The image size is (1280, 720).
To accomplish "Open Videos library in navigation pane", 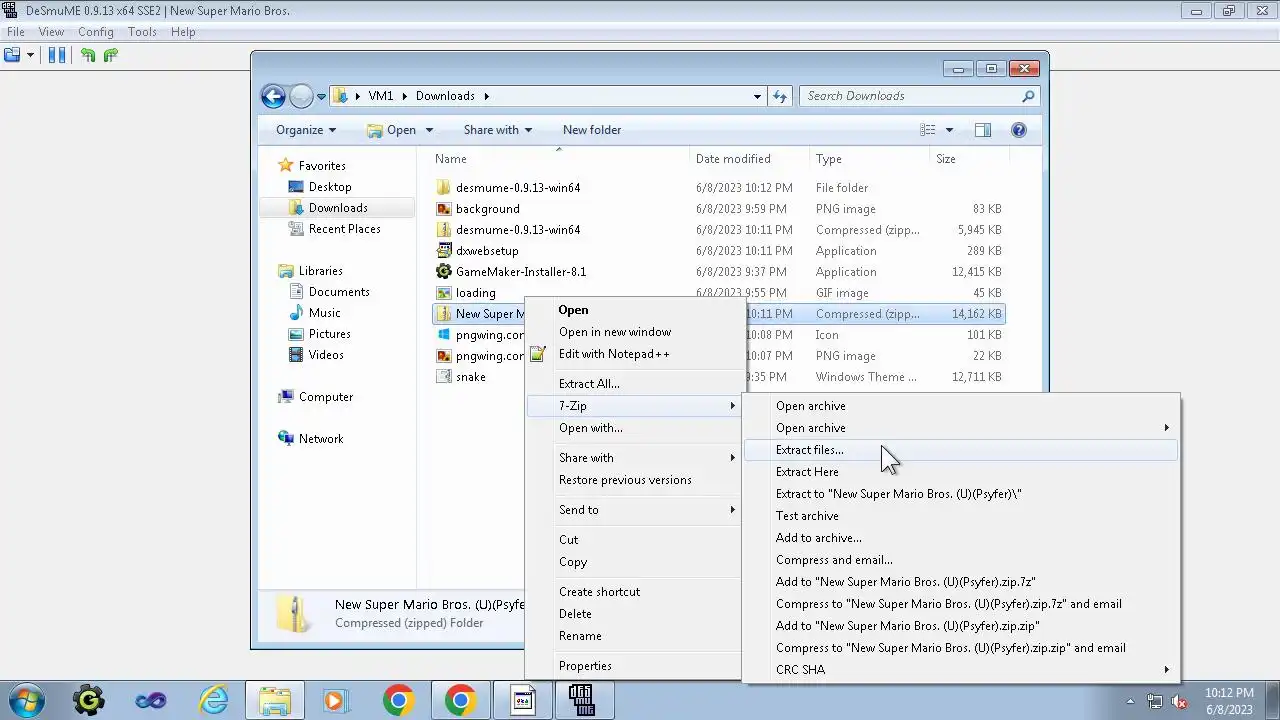I will (x=326, y=355).
